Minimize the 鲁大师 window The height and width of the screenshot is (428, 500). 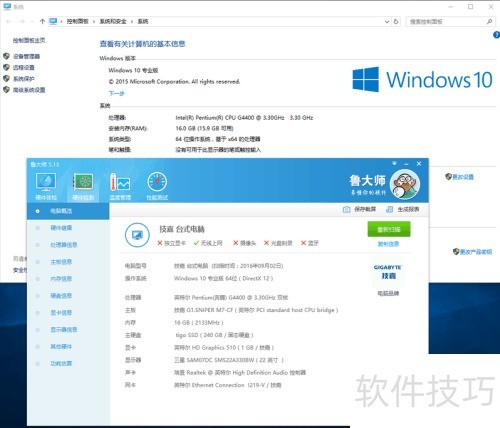tap(406, 164)
